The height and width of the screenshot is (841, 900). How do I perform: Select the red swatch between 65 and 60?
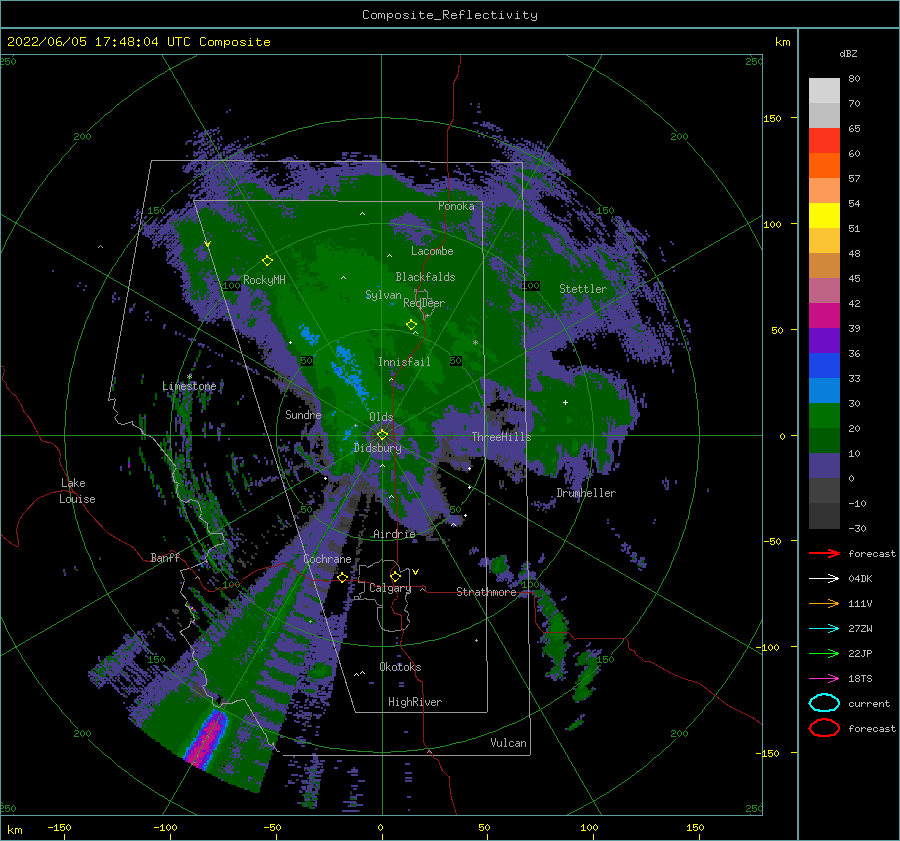coord(824,141)
